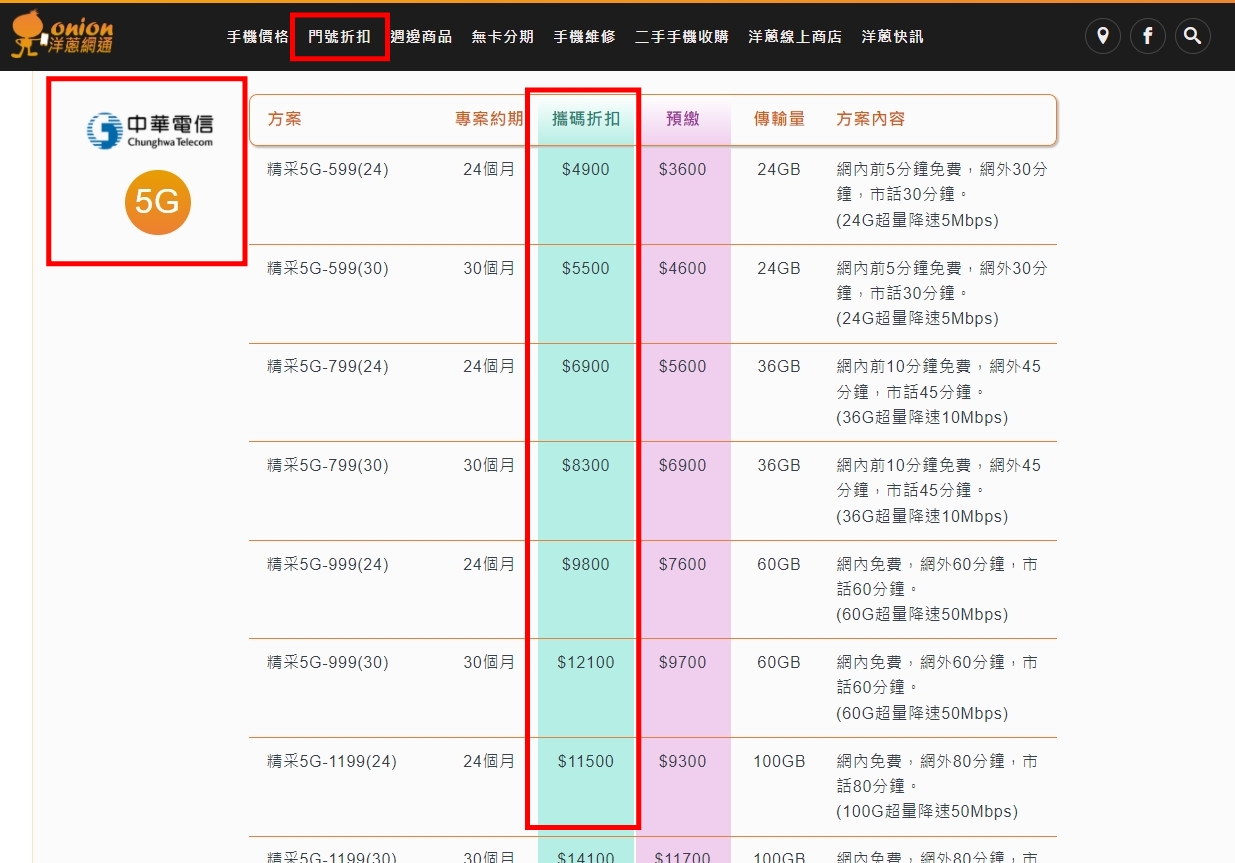Open the location map pin icon
Screen dimensions: 1235x863
(1102, 37)
